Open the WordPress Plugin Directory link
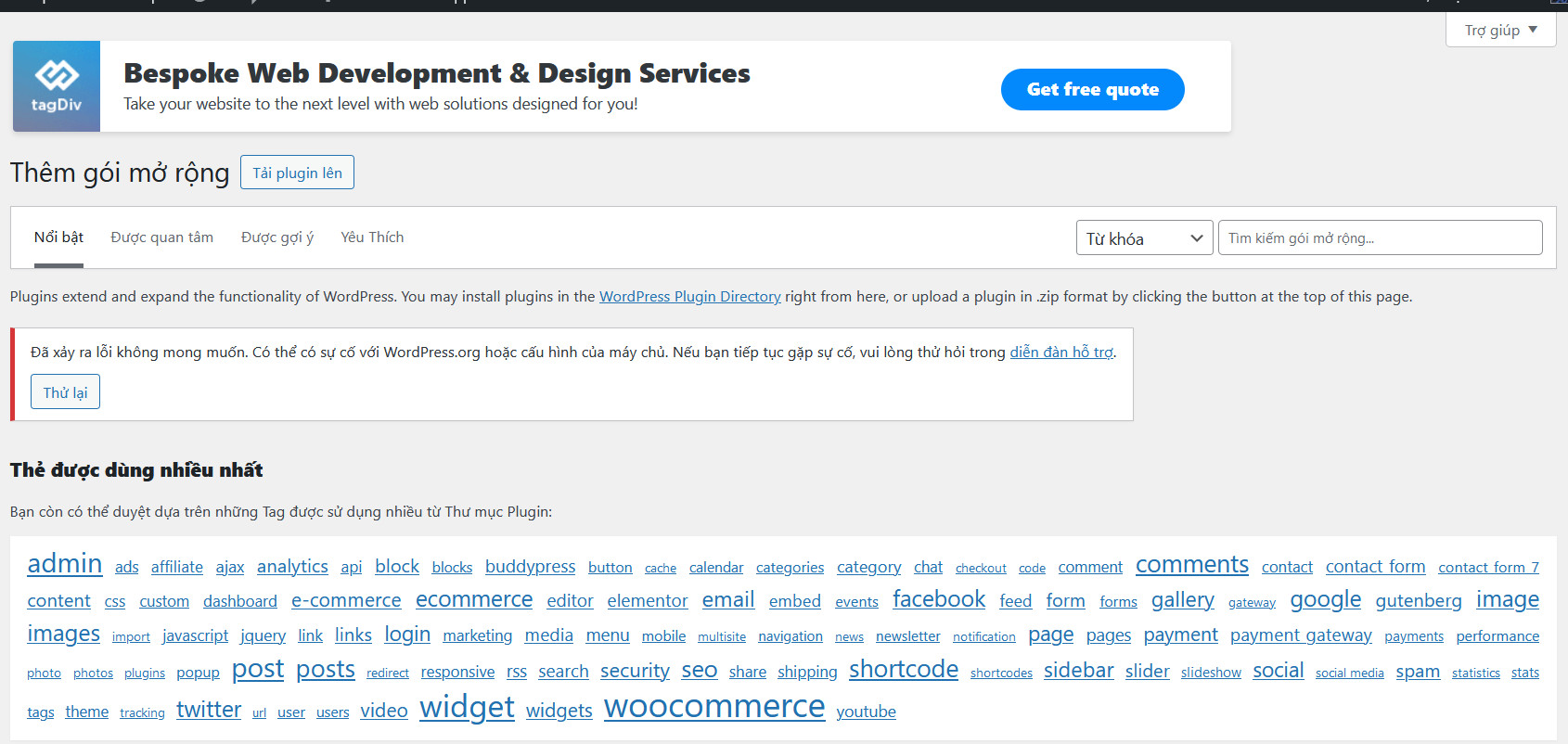Viewport: 1568px width, 744px height. coord(689,297)
